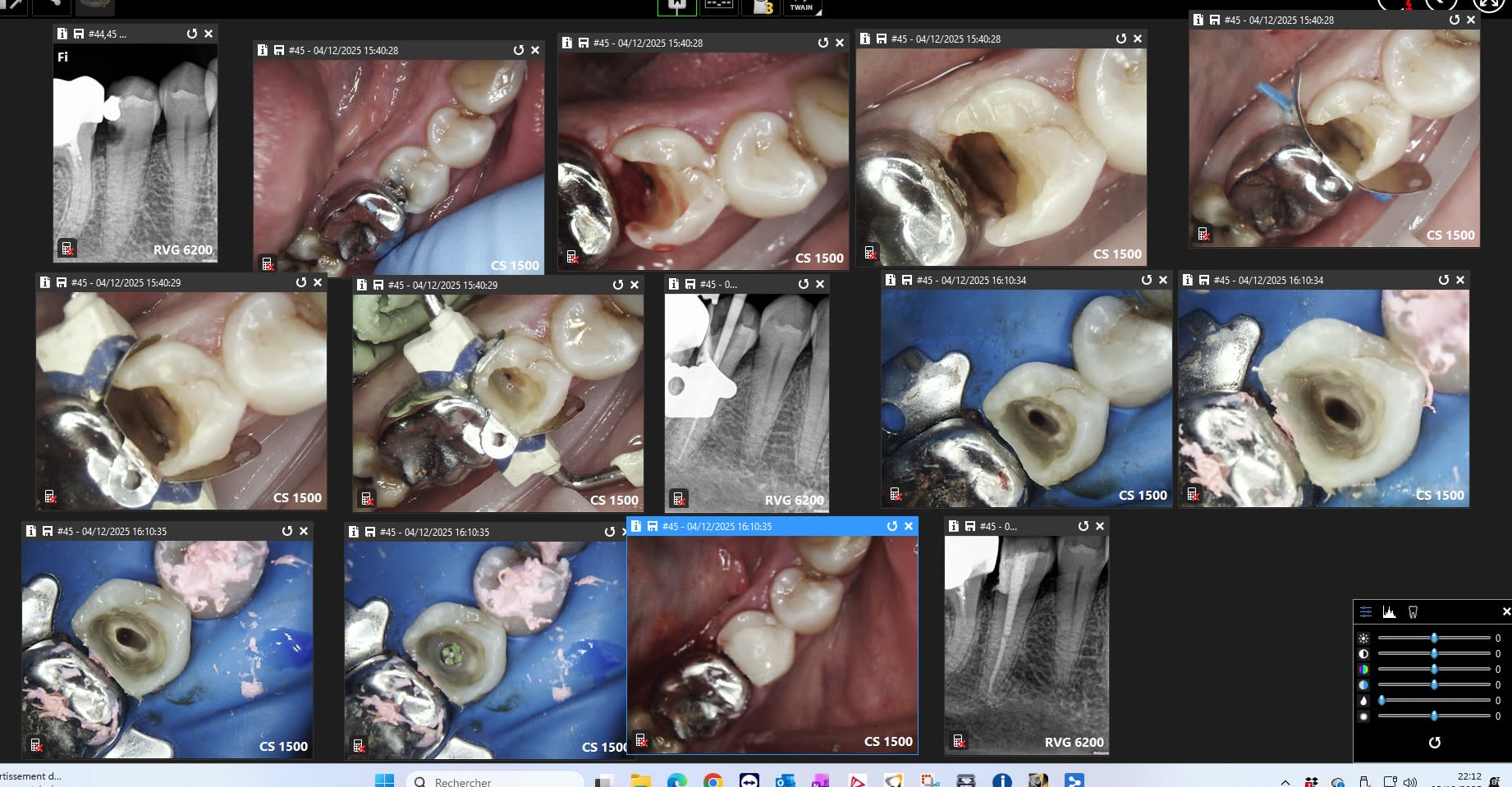1512x787 pixels.
Task: Expand hidden system tray icons
Action: tap(1285, 782)
